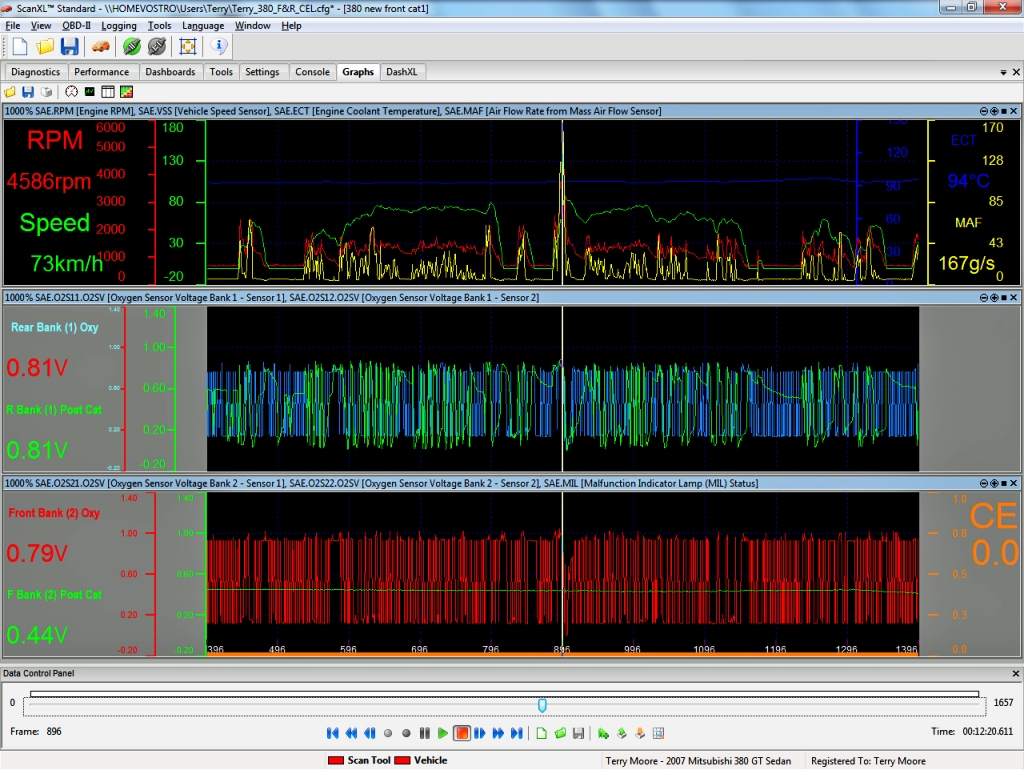Click the fullscreen icon in main toolbar
This screenshot has width=1024, height=770.
click(188, 46)
